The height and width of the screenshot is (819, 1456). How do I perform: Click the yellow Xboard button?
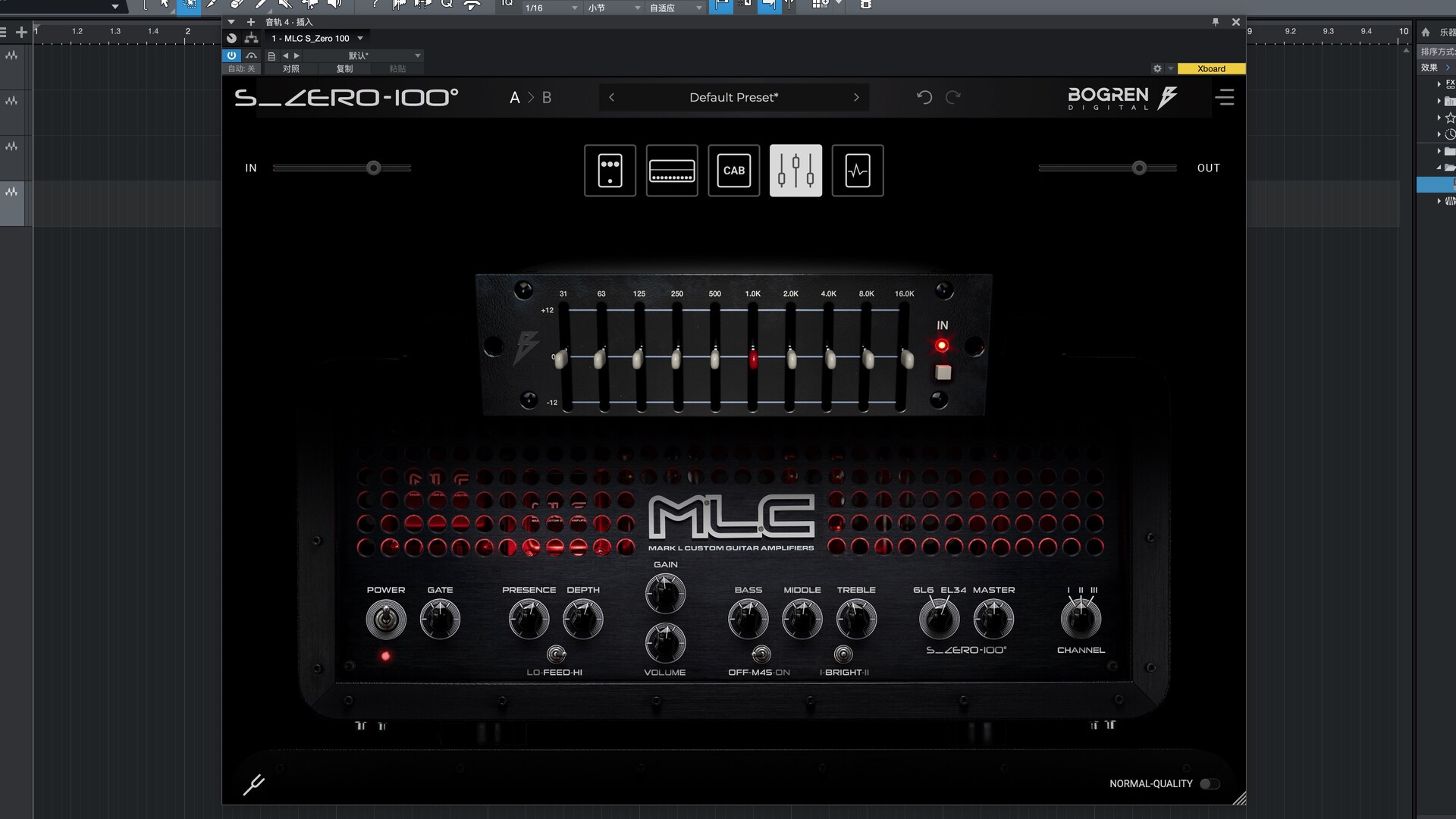1211,68
